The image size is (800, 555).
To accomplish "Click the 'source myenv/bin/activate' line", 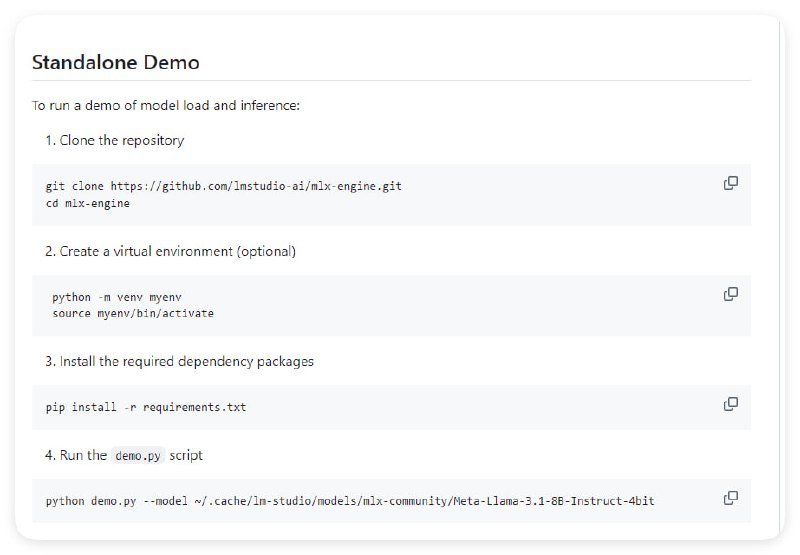I will pos(133,313).
